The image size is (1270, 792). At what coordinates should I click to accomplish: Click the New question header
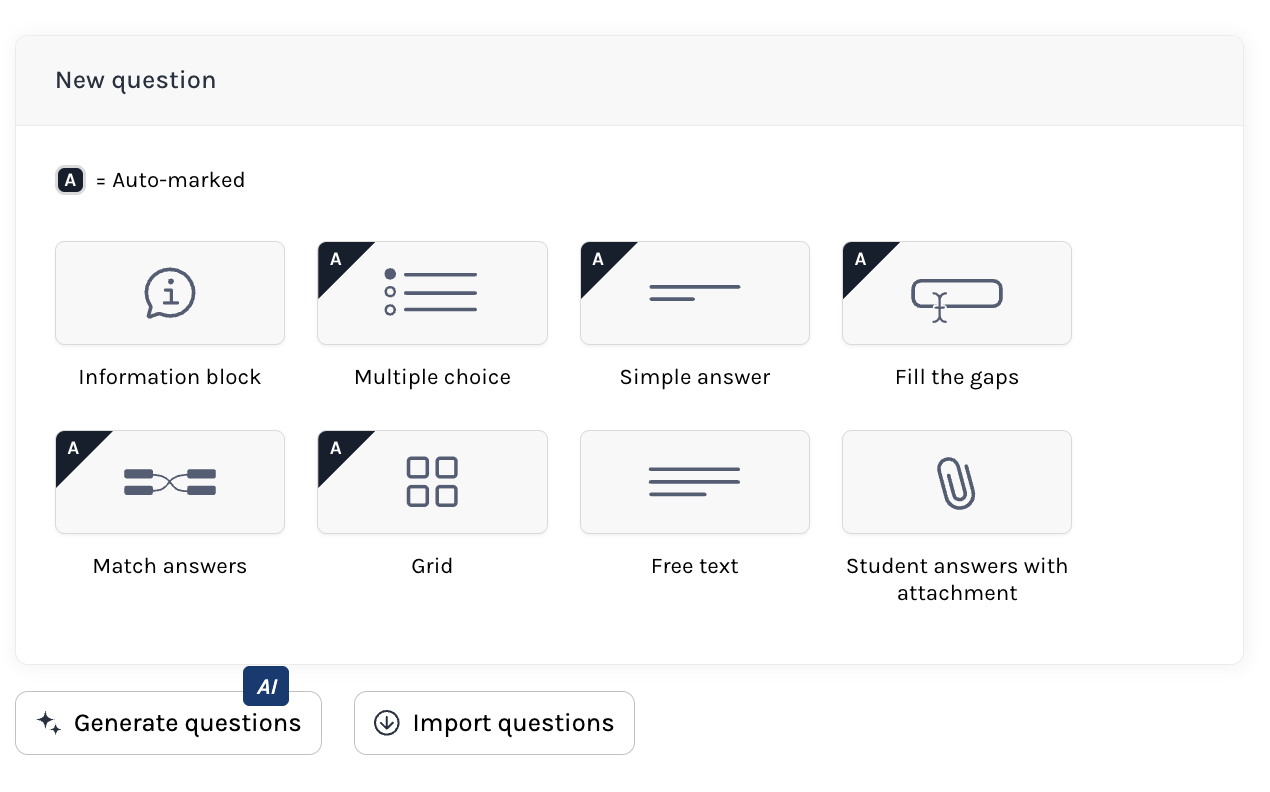click(135, 80)
